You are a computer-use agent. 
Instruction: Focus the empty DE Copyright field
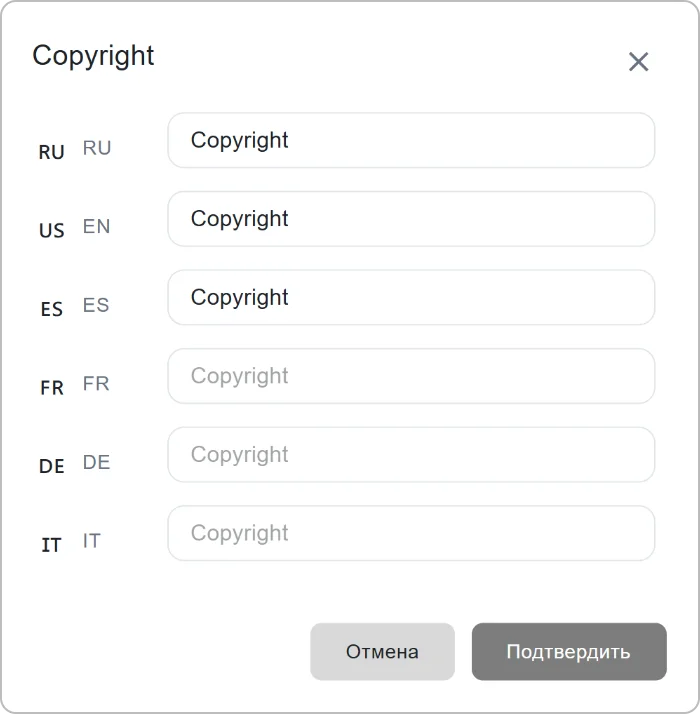(x=411, y=454)
